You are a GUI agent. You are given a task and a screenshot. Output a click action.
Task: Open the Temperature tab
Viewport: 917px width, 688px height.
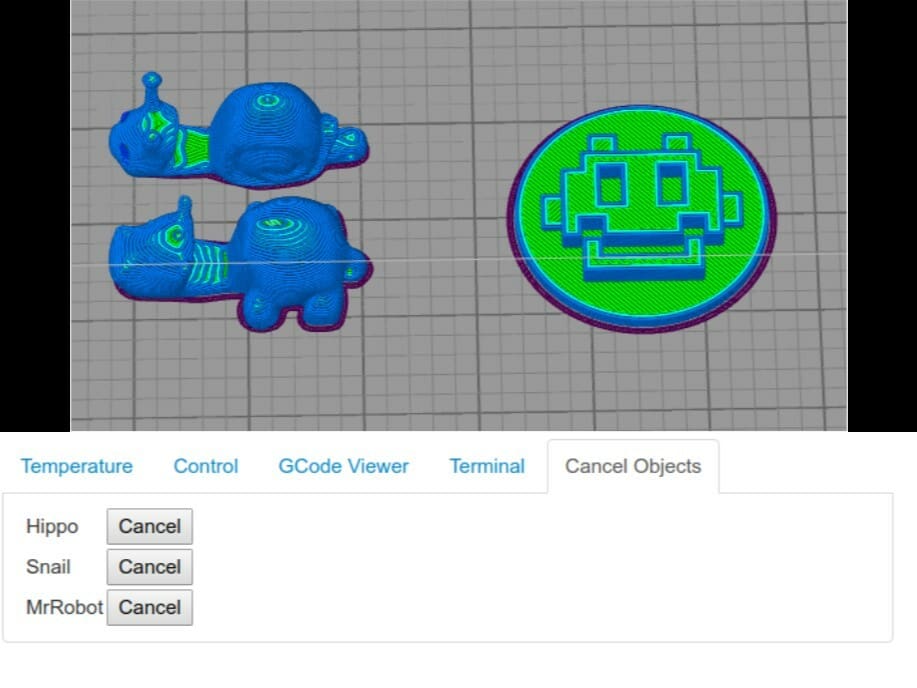click(77, 466)
